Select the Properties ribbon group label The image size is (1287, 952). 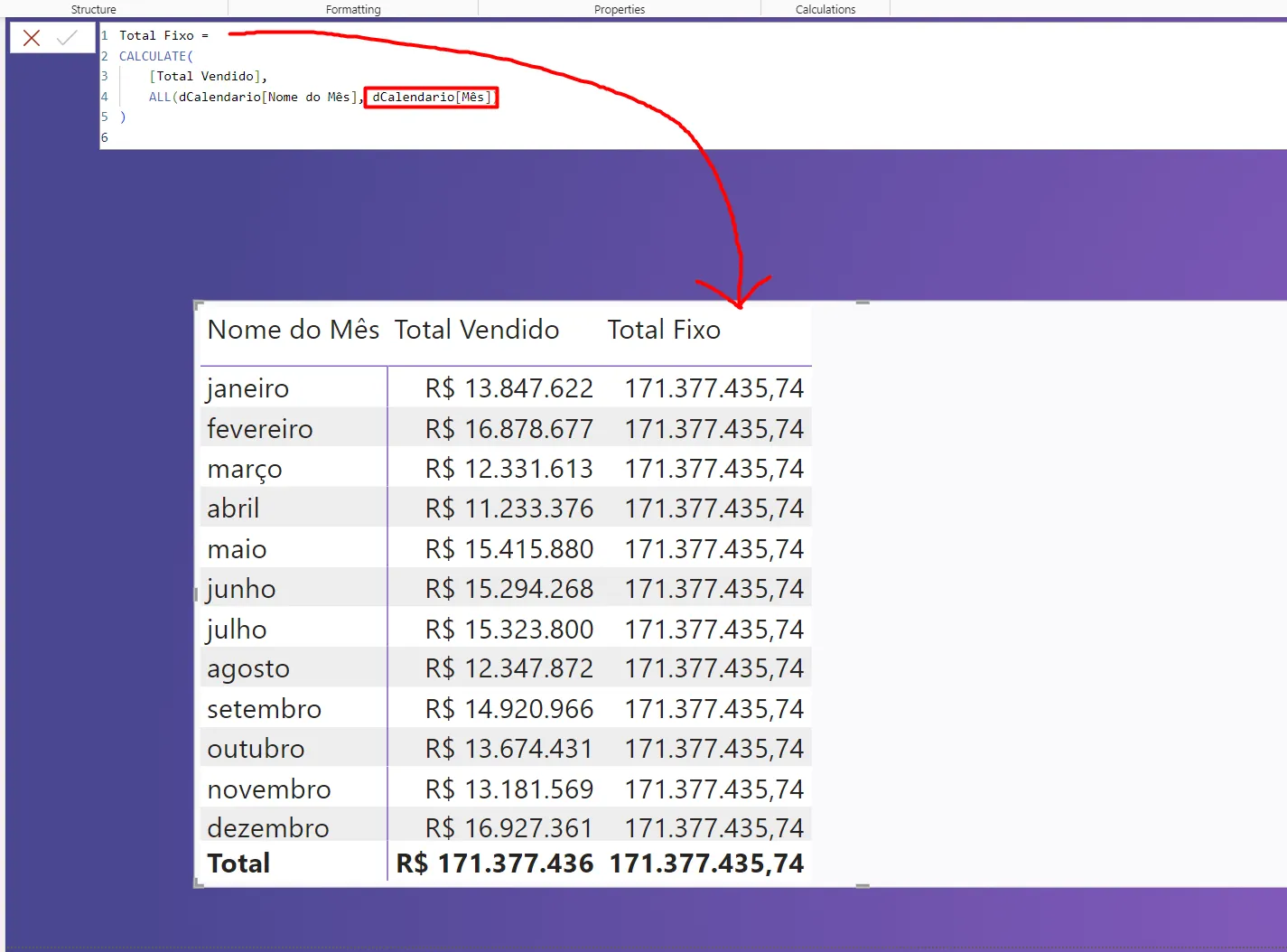click(620, 10)
